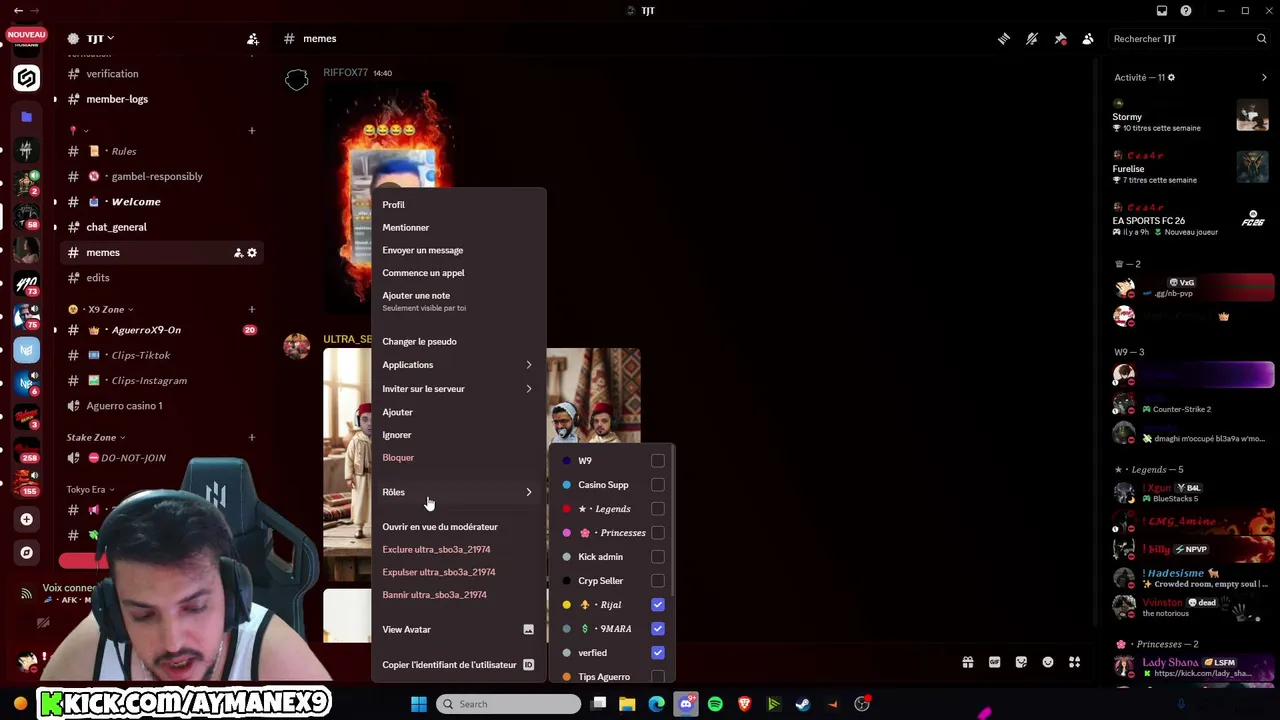Click the Windows Start button
This screenshot has width=1280, height=720.
tap(419, 704)
